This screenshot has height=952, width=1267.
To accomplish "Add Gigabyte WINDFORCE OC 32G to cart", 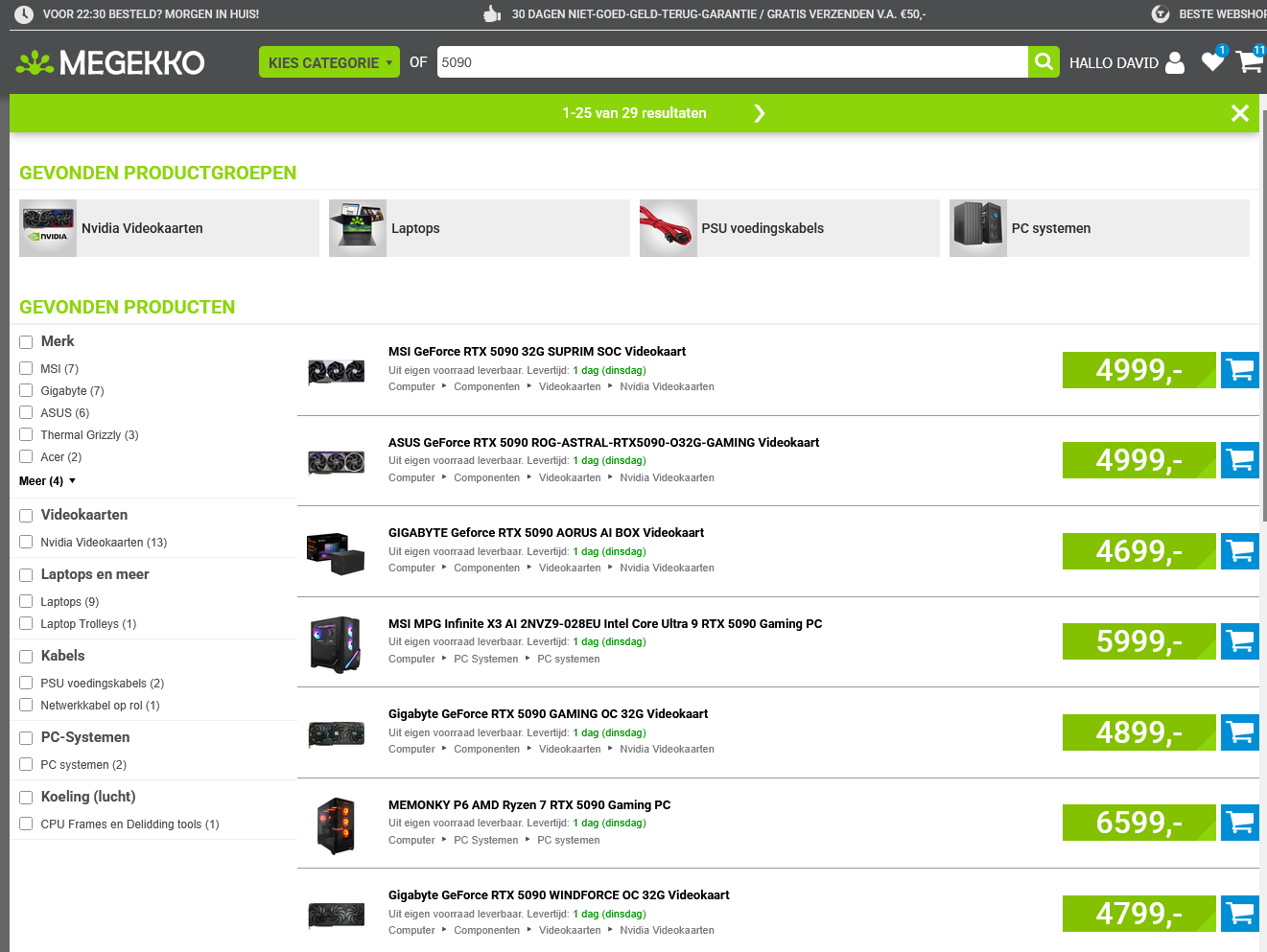I will click(x=1240, y=914).
